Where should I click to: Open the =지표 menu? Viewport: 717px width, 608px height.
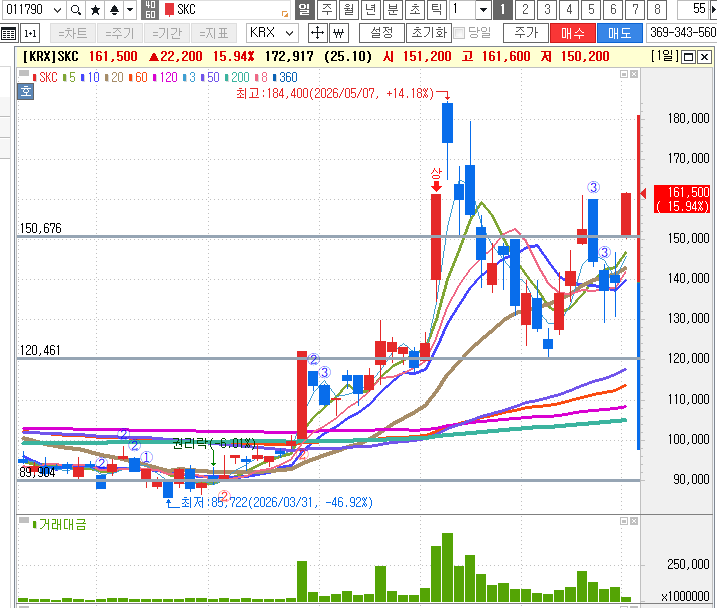(x=214, y=33)
